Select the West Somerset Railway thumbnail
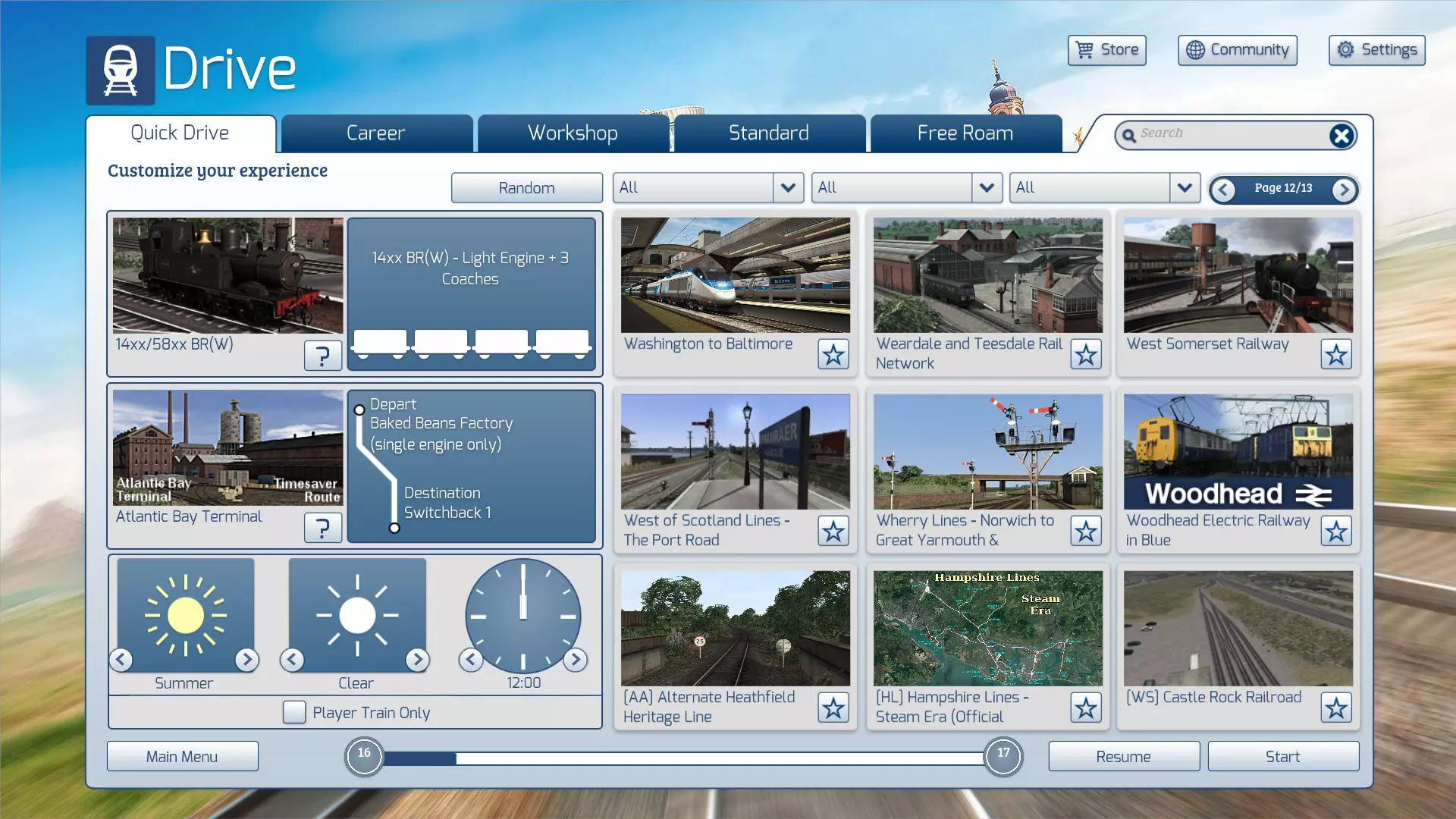The width and height of the screenshot is (1456, 819). pyautogui.click(x=1238, y=275)
